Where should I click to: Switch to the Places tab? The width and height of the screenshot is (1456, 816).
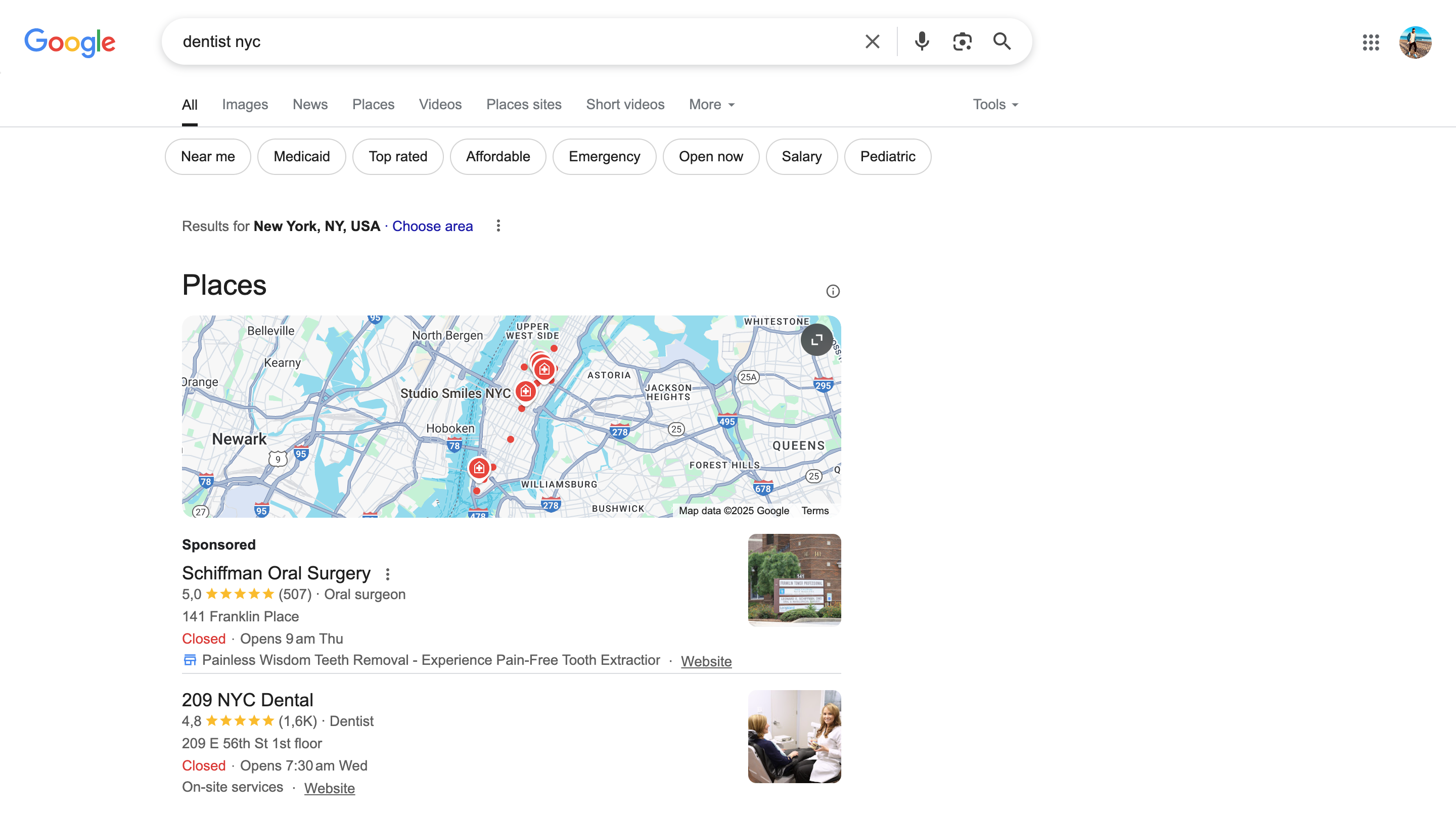[x=373, y=105]
